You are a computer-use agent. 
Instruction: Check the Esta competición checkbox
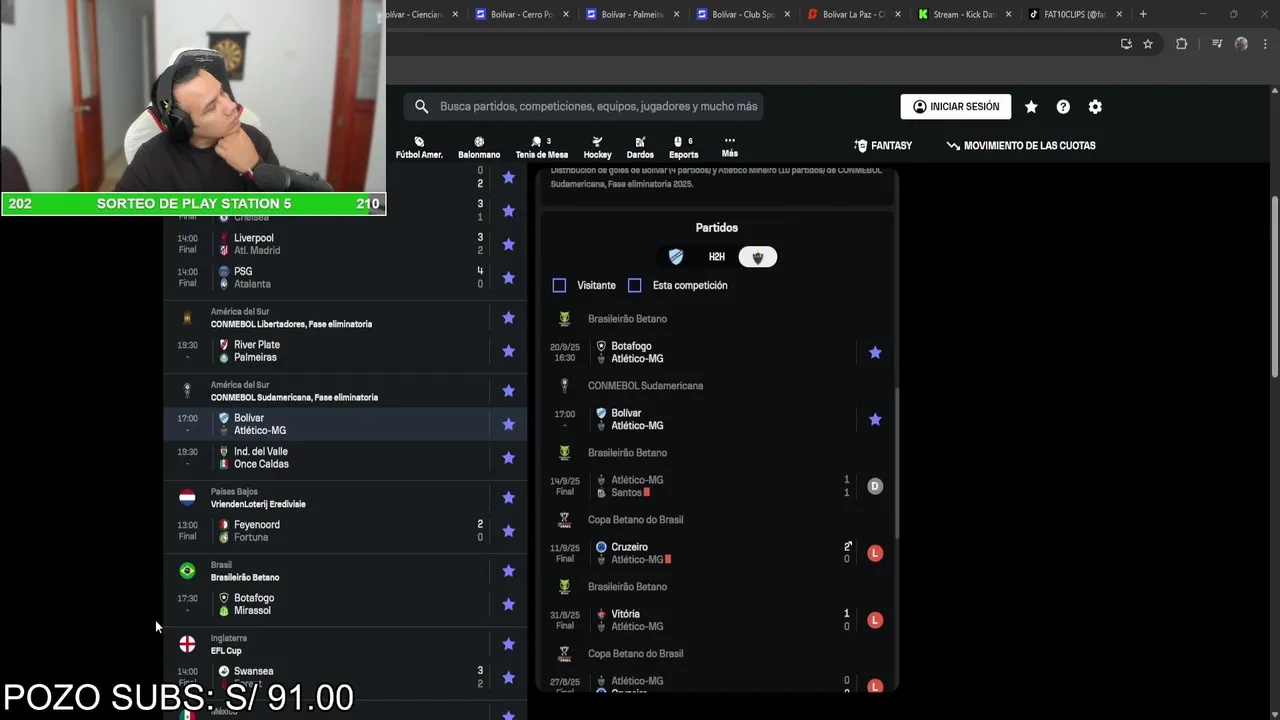pyautogui.click(x=634, y=285)
